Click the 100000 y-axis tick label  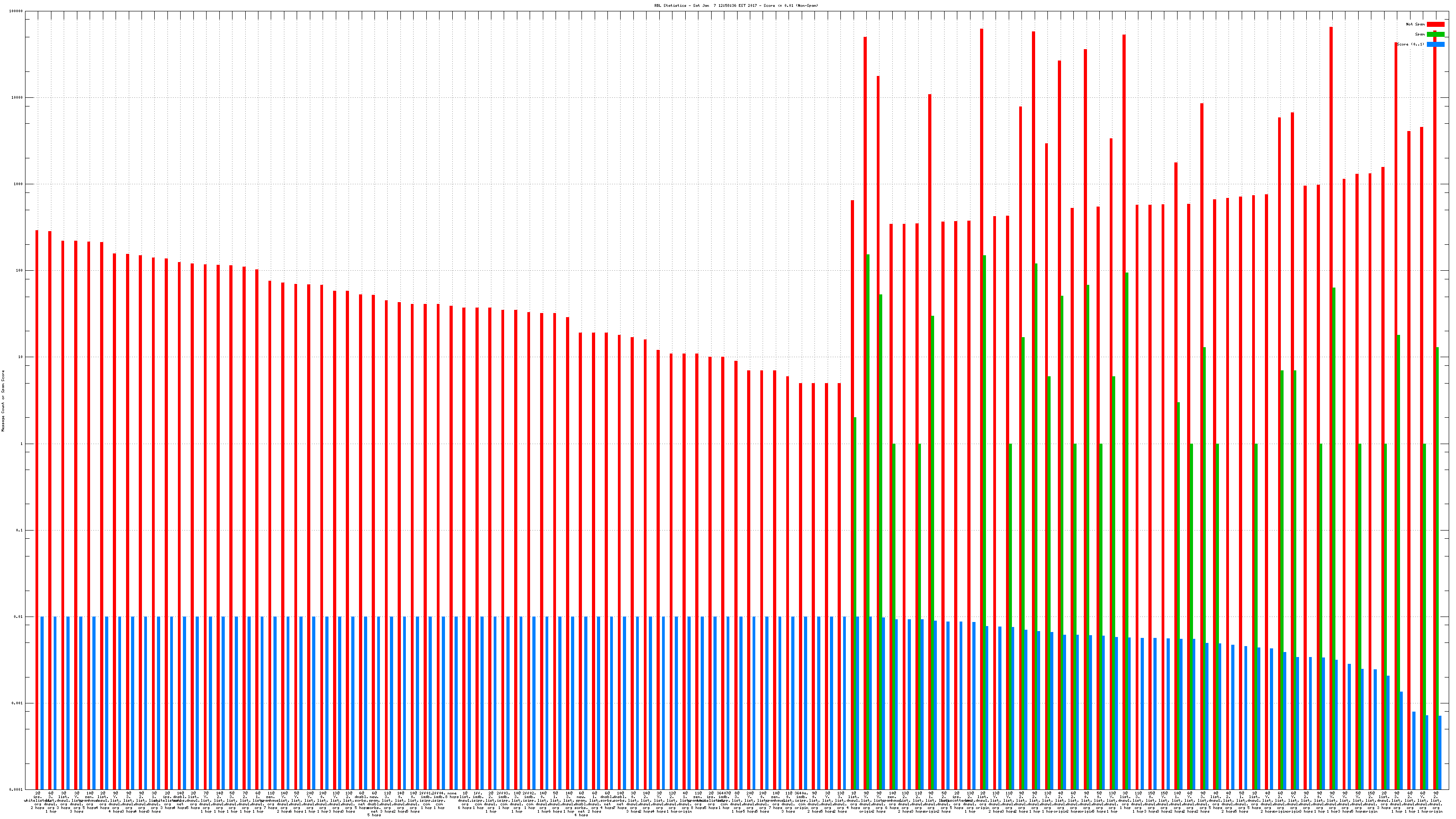pos(16,11)
